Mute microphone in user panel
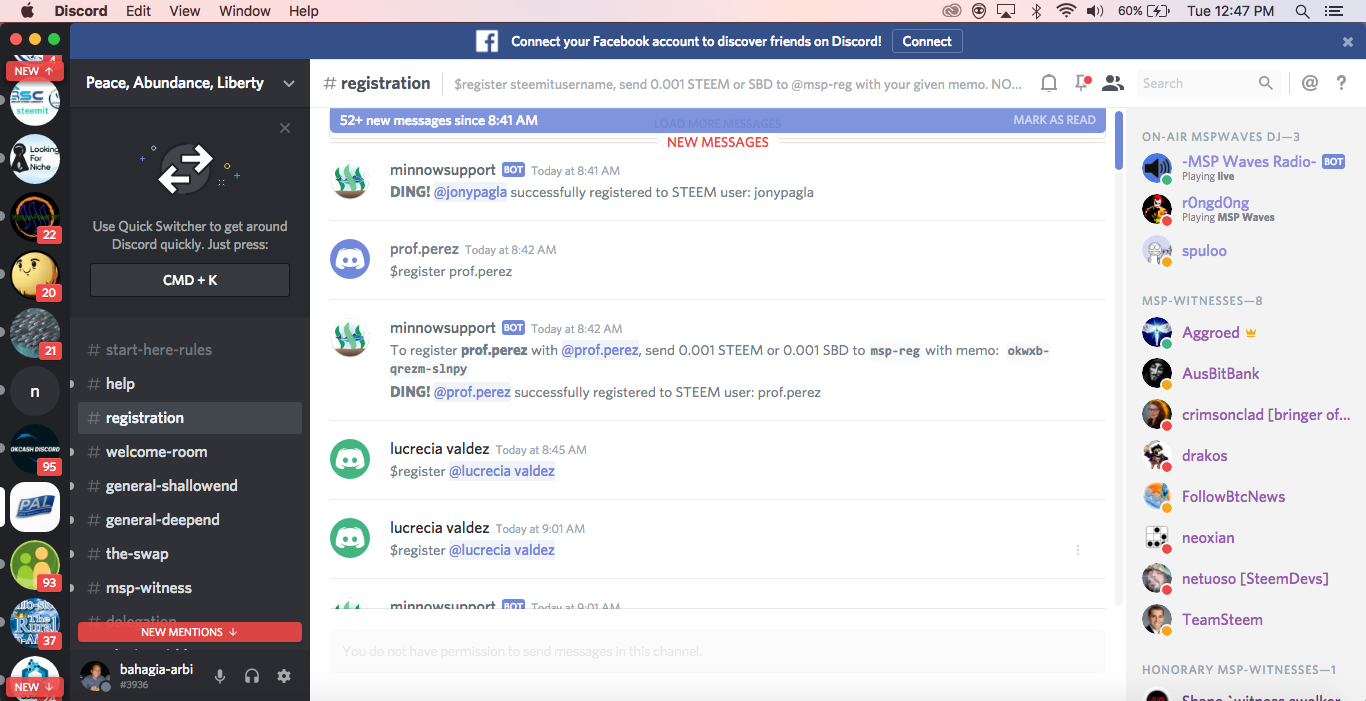 point(220,676)
